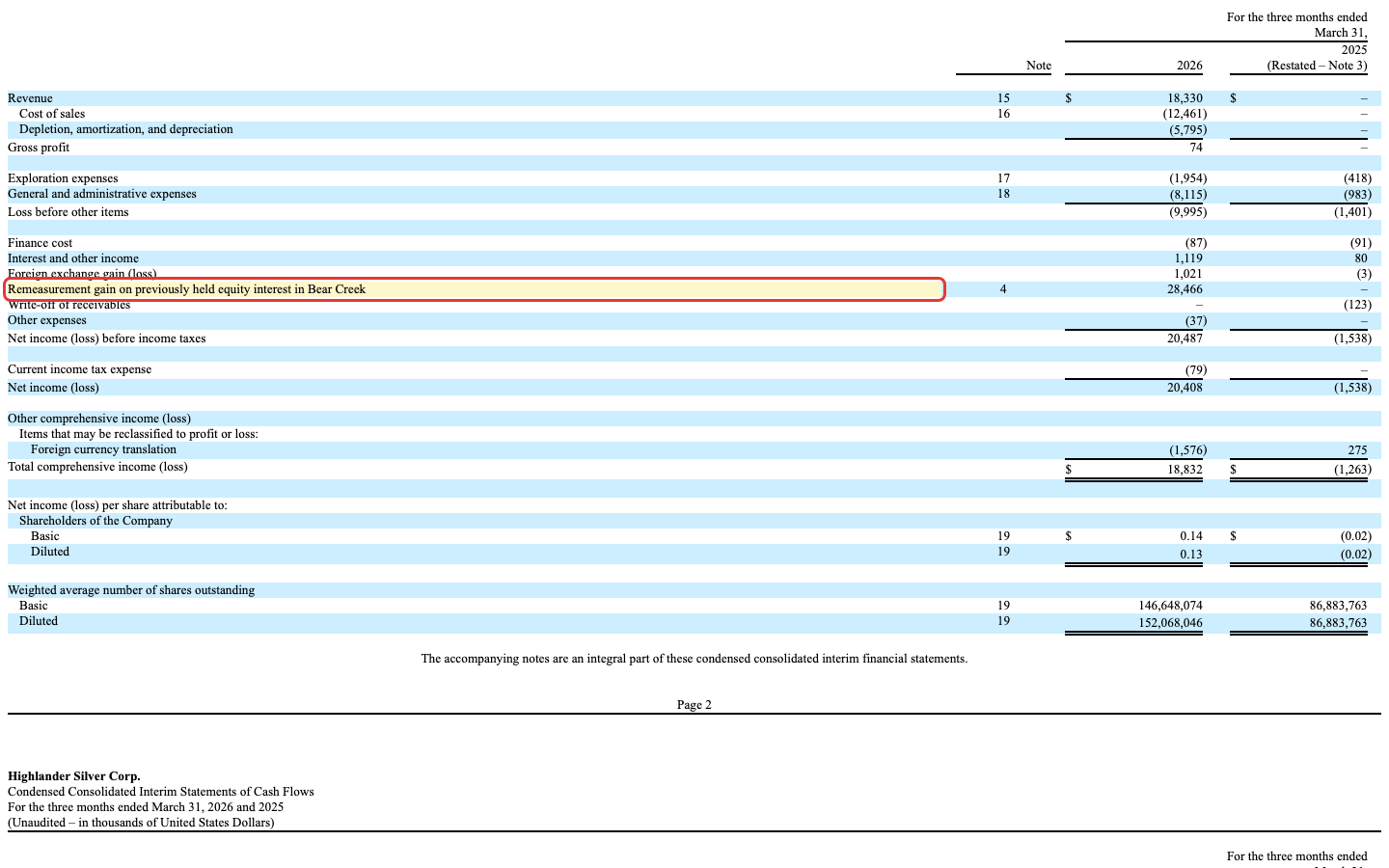This screenshot has height=868, width=1389.
Task: Select the Unaudited in thousands disclaimer line
Action: click(x=141, y=823)
